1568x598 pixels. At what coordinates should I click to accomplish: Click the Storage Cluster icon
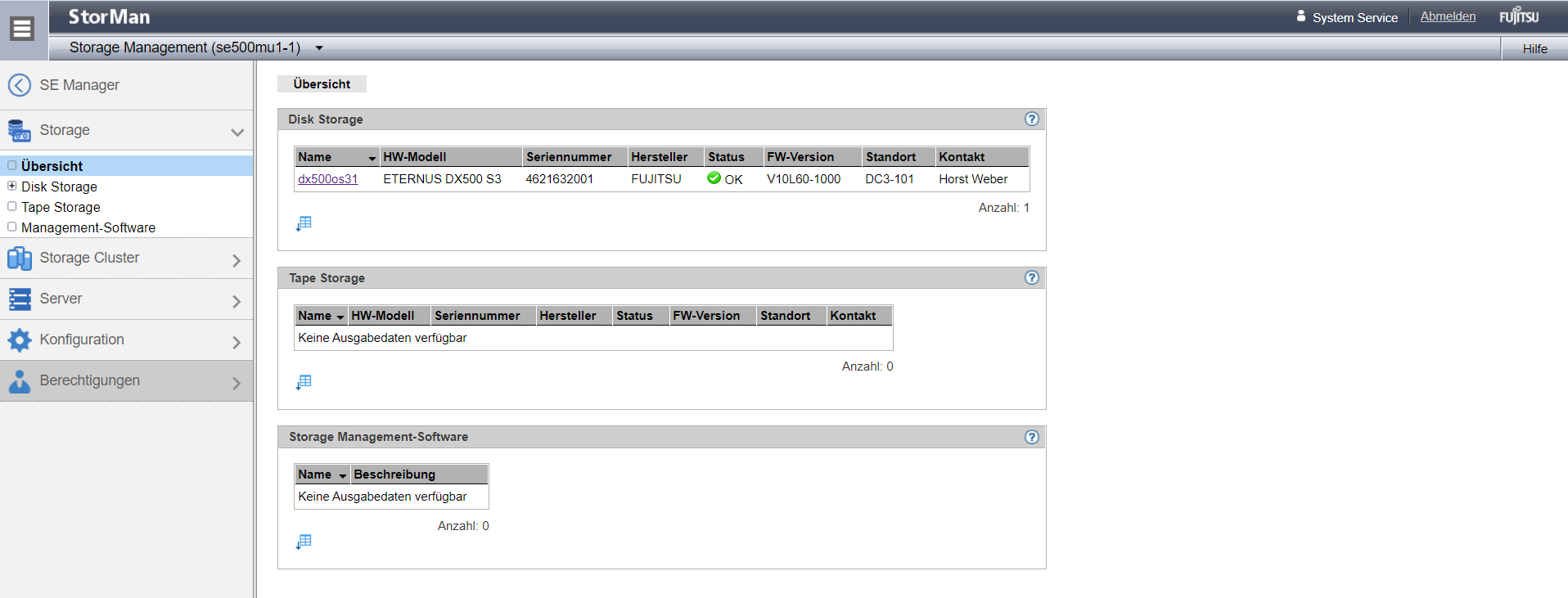click(x=20, y=259)
